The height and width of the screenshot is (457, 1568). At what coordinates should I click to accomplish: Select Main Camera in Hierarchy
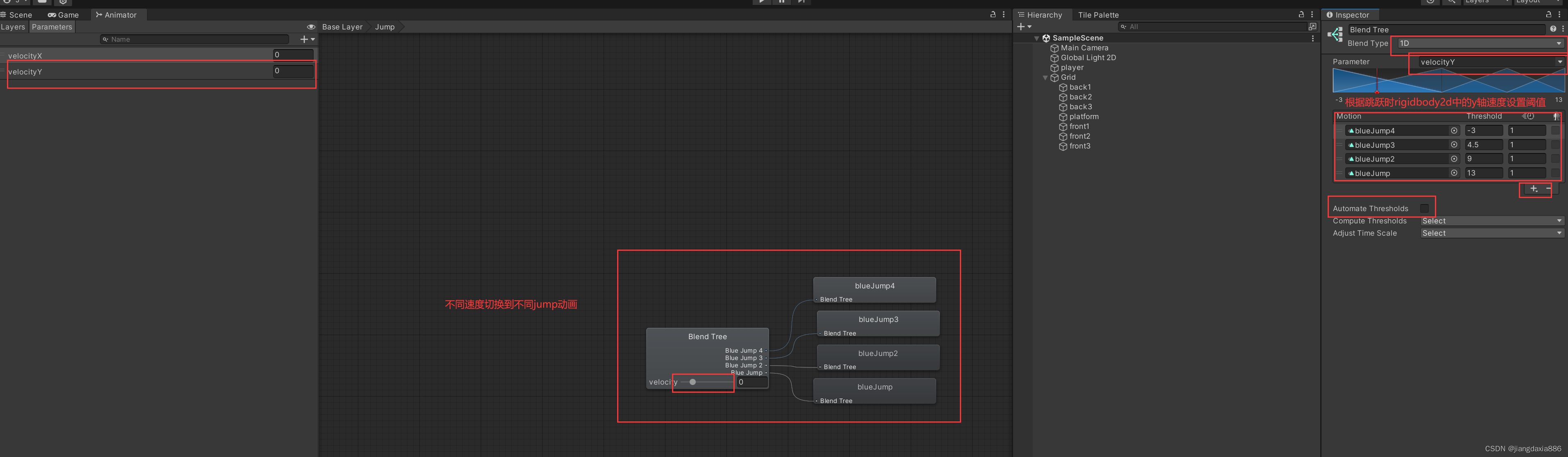[1085, 48]
